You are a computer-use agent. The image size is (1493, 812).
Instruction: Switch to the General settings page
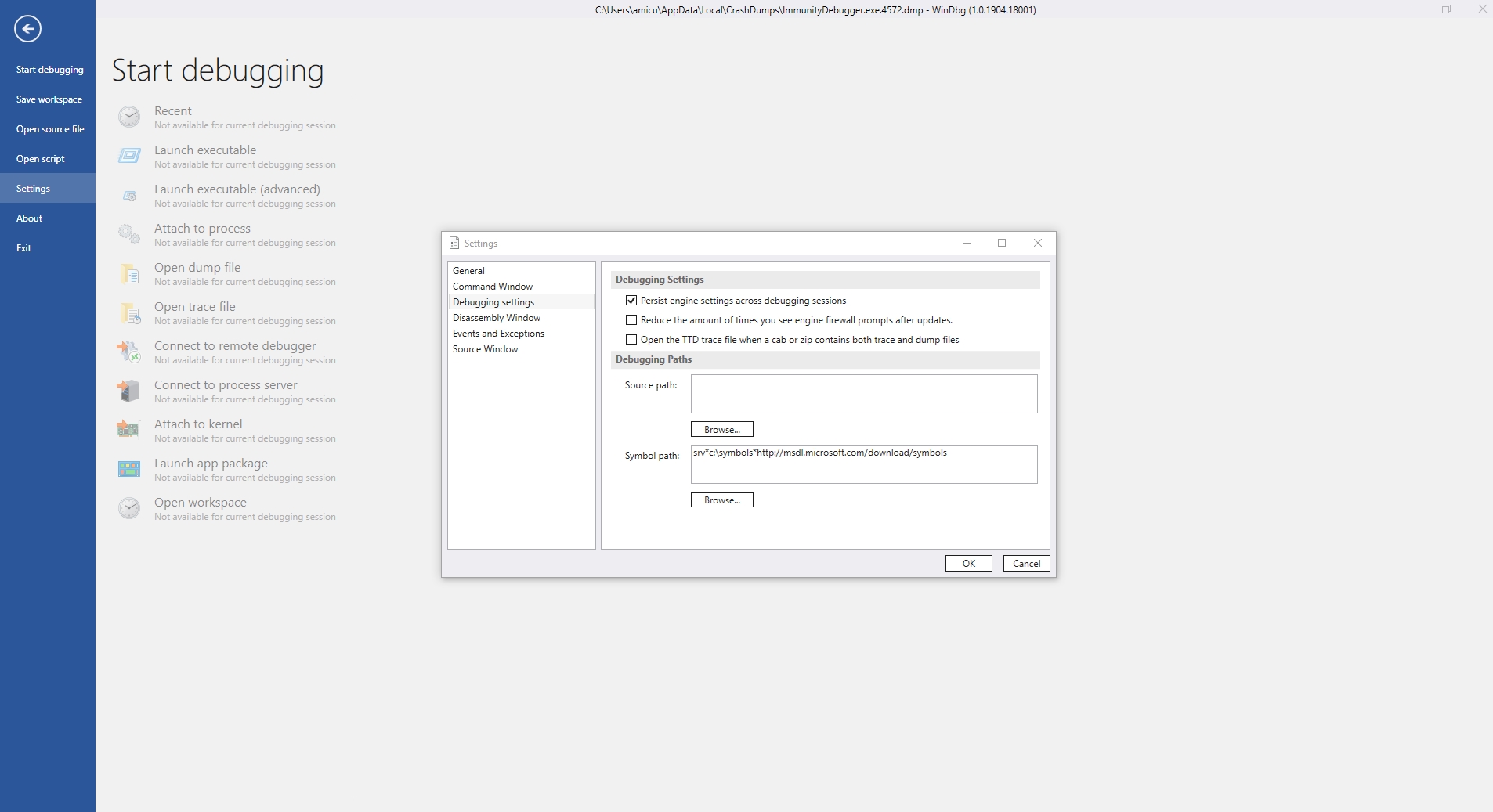click(x=468, y=270)
